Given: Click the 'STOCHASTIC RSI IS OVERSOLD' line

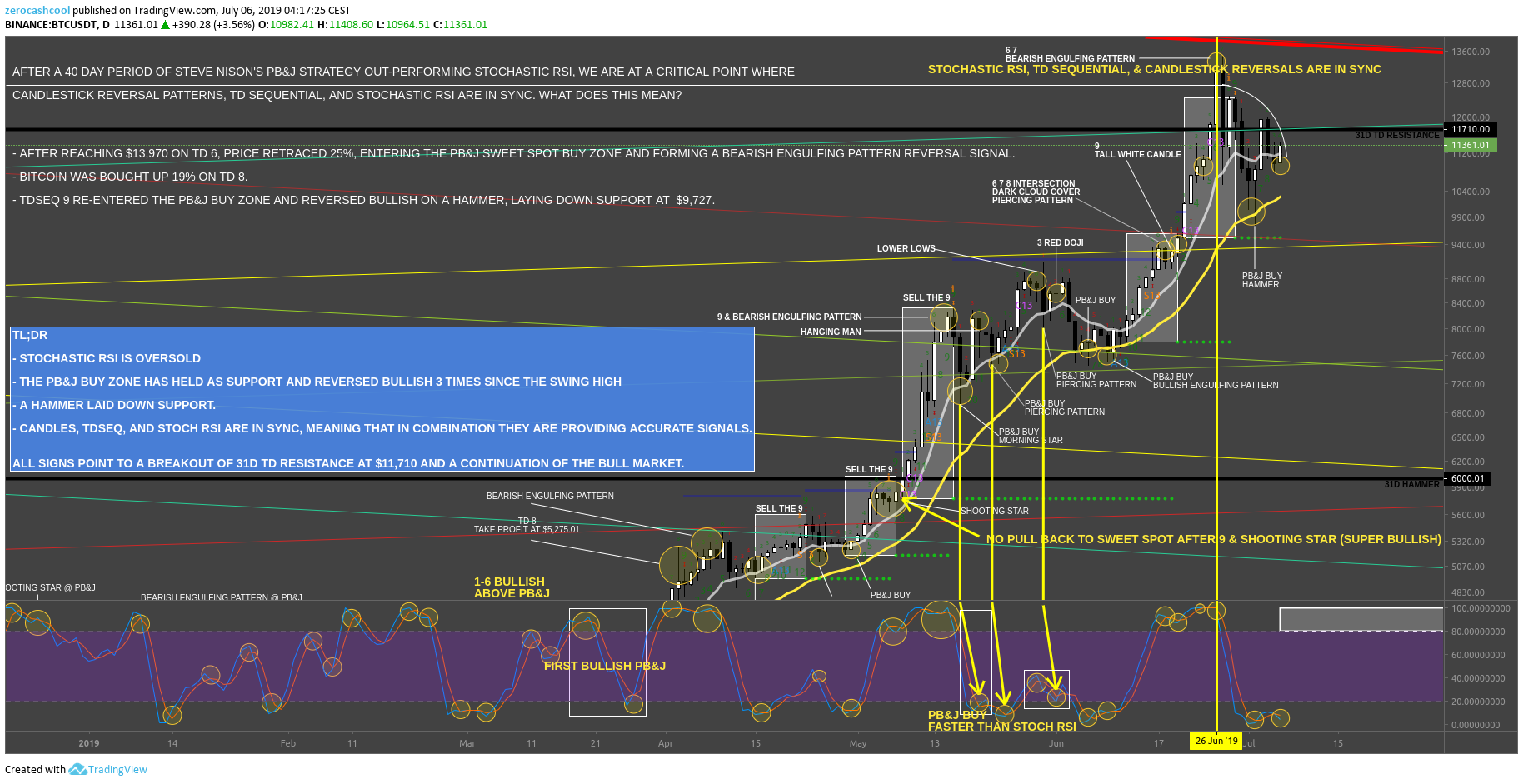Looking at the screenshot, I should [x=107, y=358].
